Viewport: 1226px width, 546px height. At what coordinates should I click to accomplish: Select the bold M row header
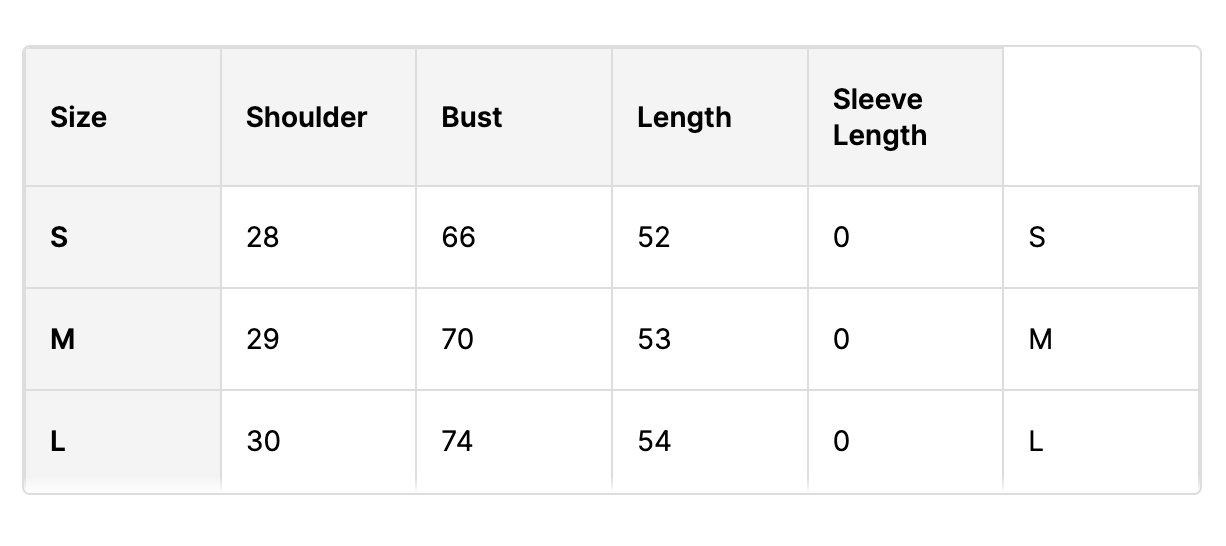tap(62, 340)
